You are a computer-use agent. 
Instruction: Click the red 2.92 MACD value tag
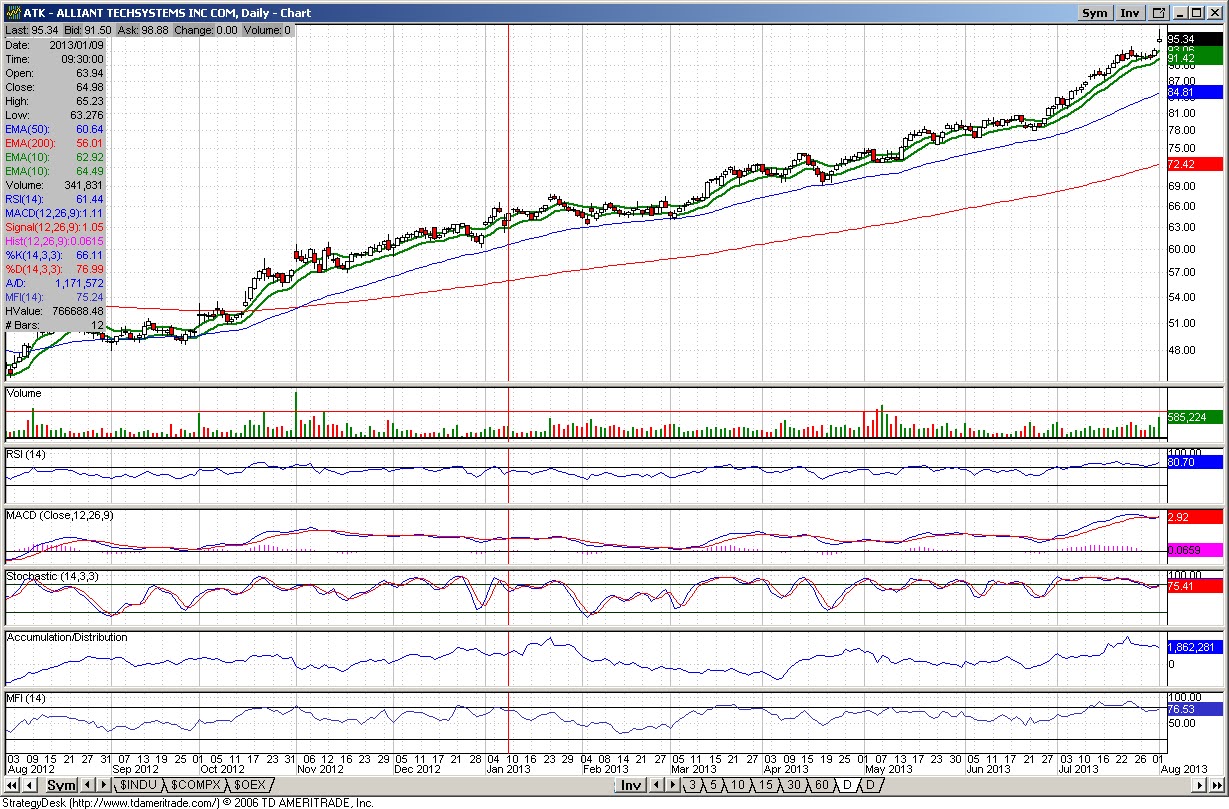[x=1195, y=516]
